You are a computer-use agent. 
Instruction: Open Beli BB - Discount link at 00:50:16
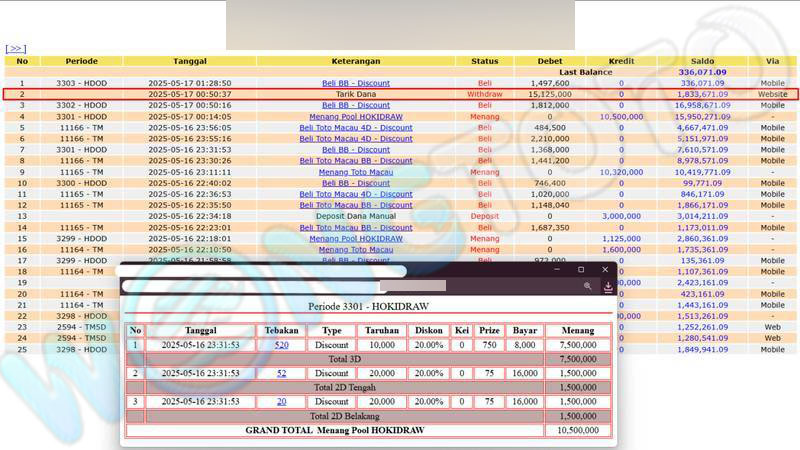pyautogui.click(x=356, y=105)
